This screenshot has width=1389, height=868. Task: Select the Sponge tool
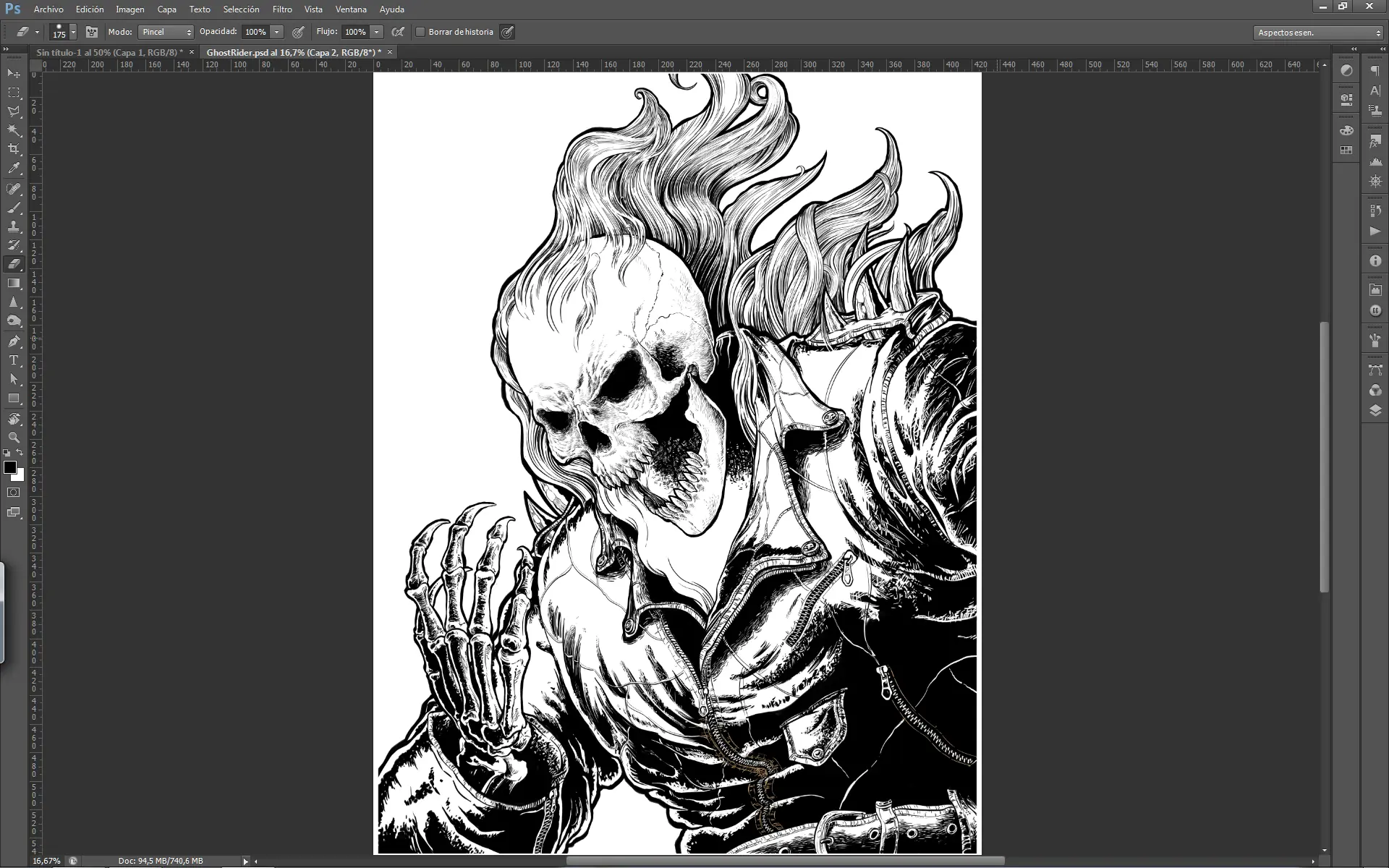tap(14, 320)
